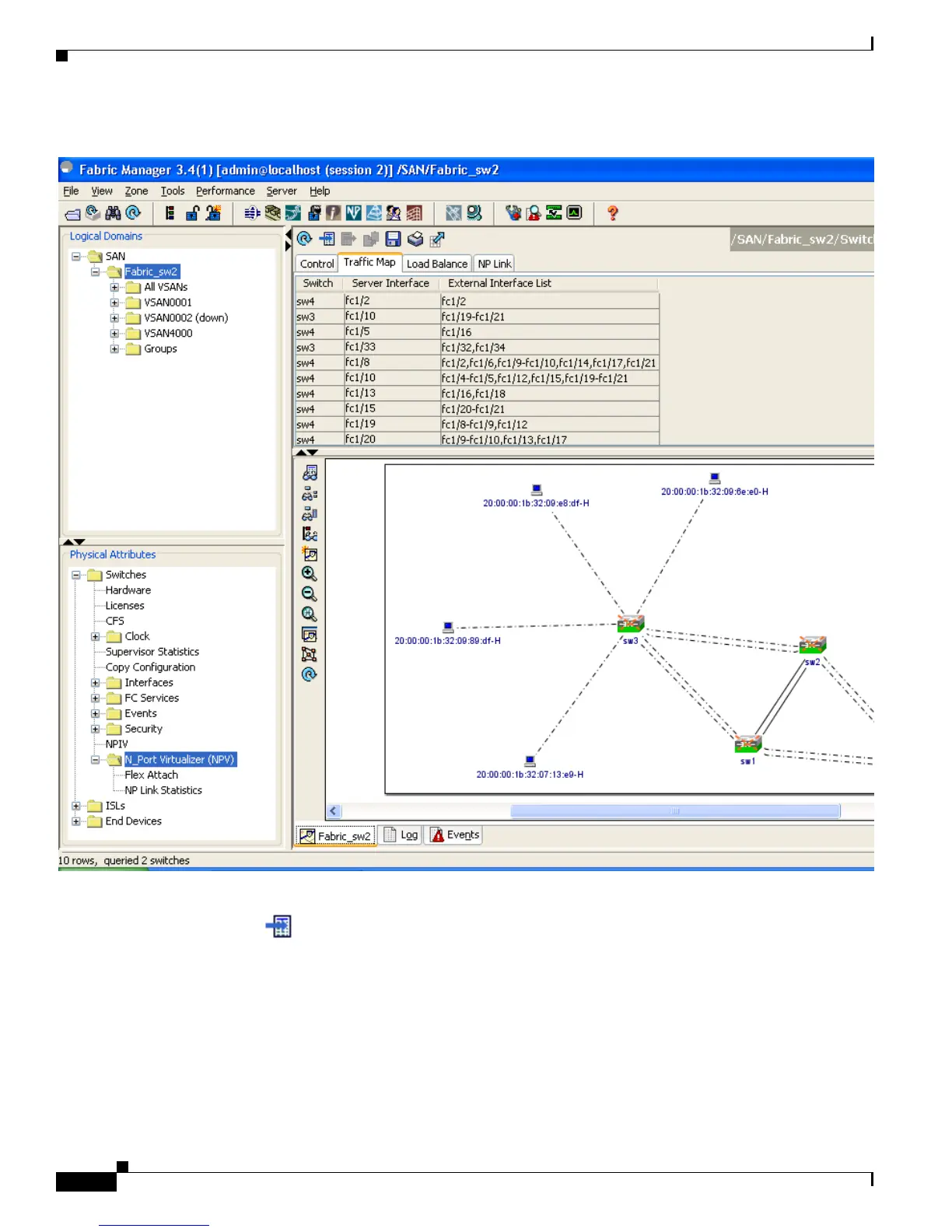Viewport: 952px width, 1232px height.
Task: Switch to the Control tab
Action: pyautogui.click(x=317, y=264)
